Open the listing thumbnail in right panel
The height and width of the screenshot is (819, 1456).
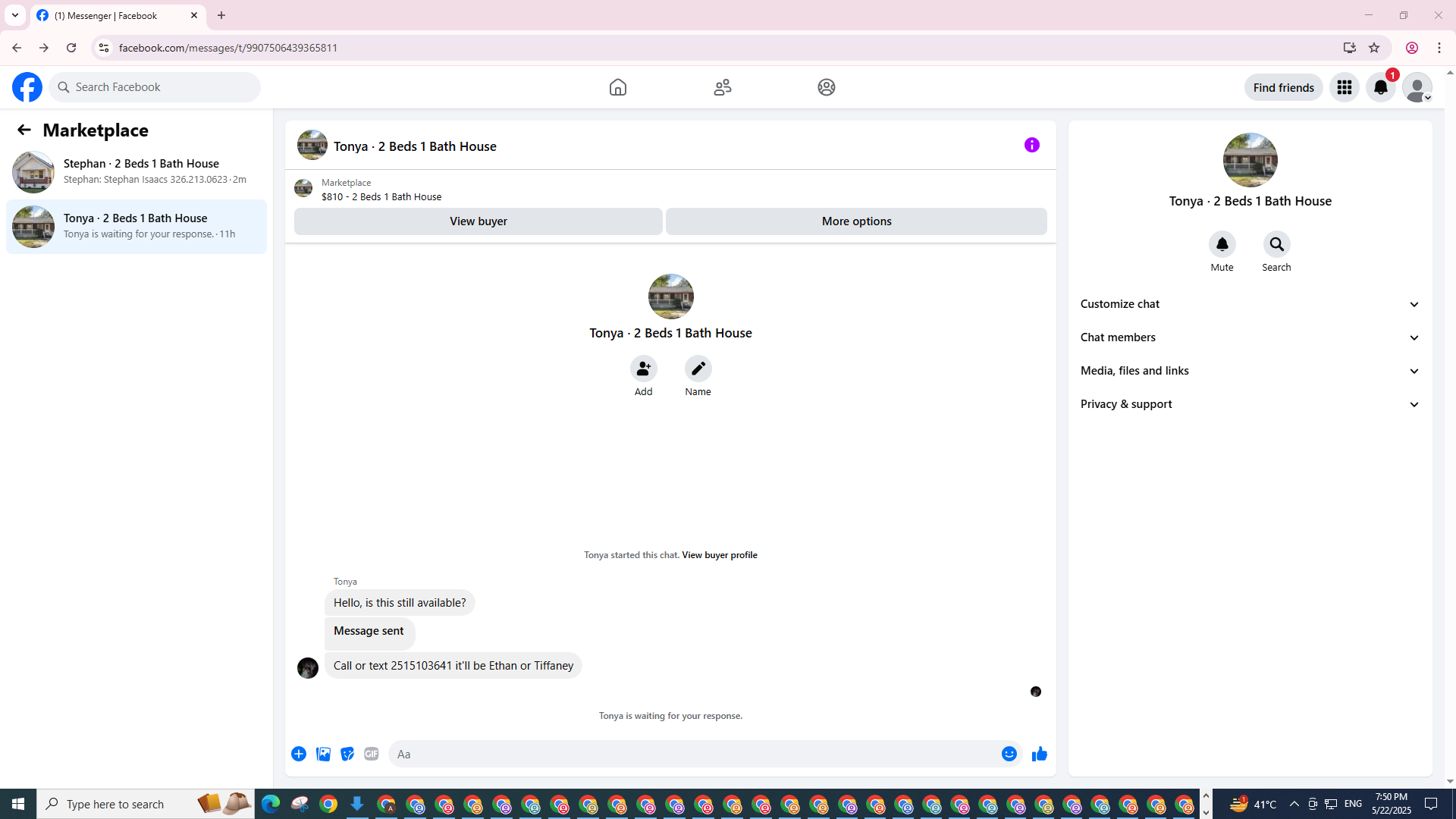tap(1250, 160)
